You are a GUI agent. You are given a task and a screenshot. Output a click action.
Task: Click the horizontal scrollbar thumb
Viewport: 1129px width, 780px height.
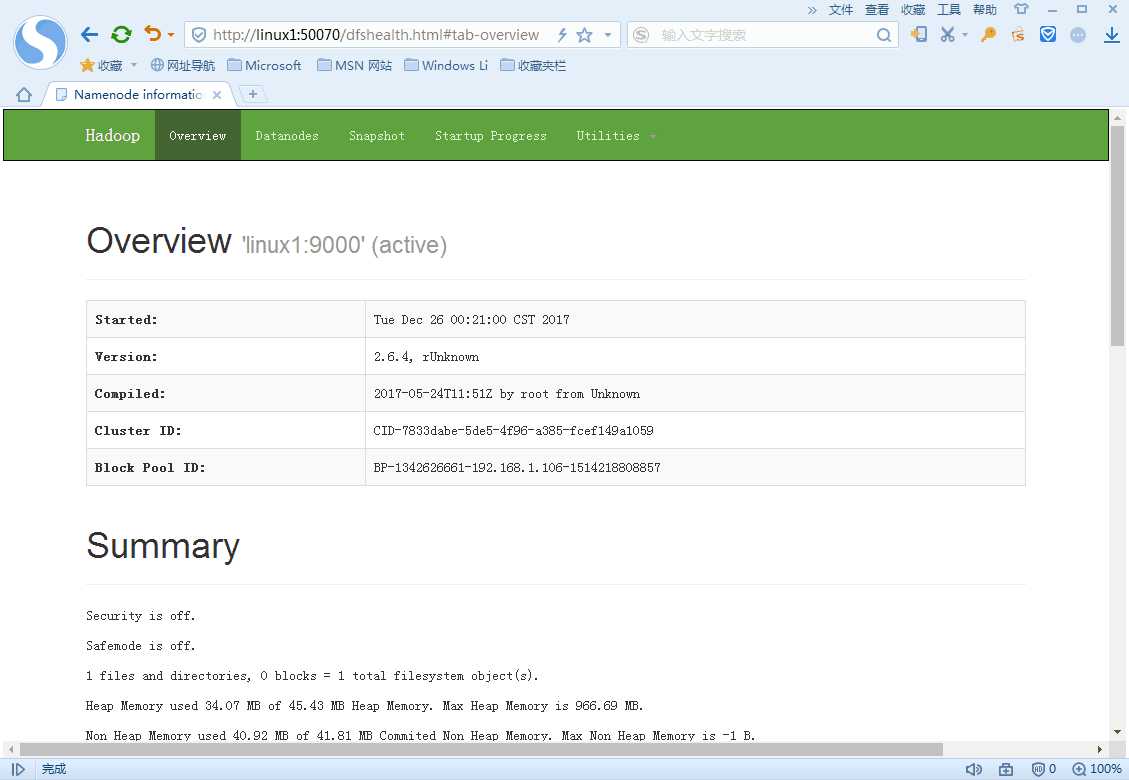click(x=481, y=750)
